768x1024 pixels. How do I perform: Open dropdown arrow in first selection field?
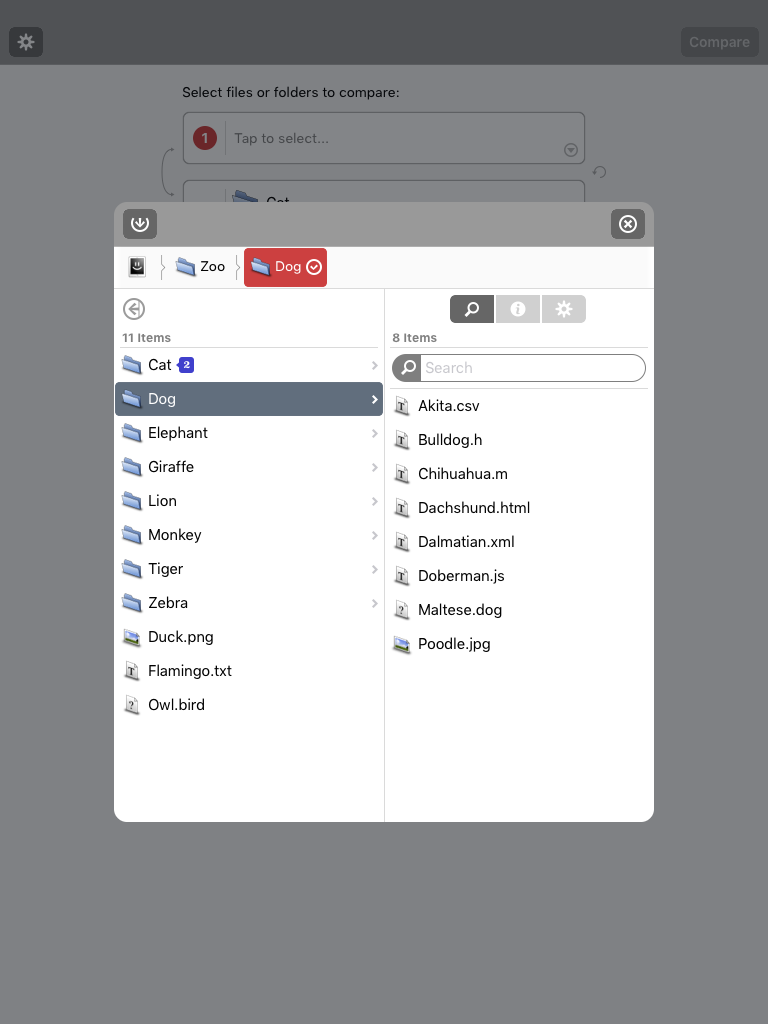coord(571,150)
